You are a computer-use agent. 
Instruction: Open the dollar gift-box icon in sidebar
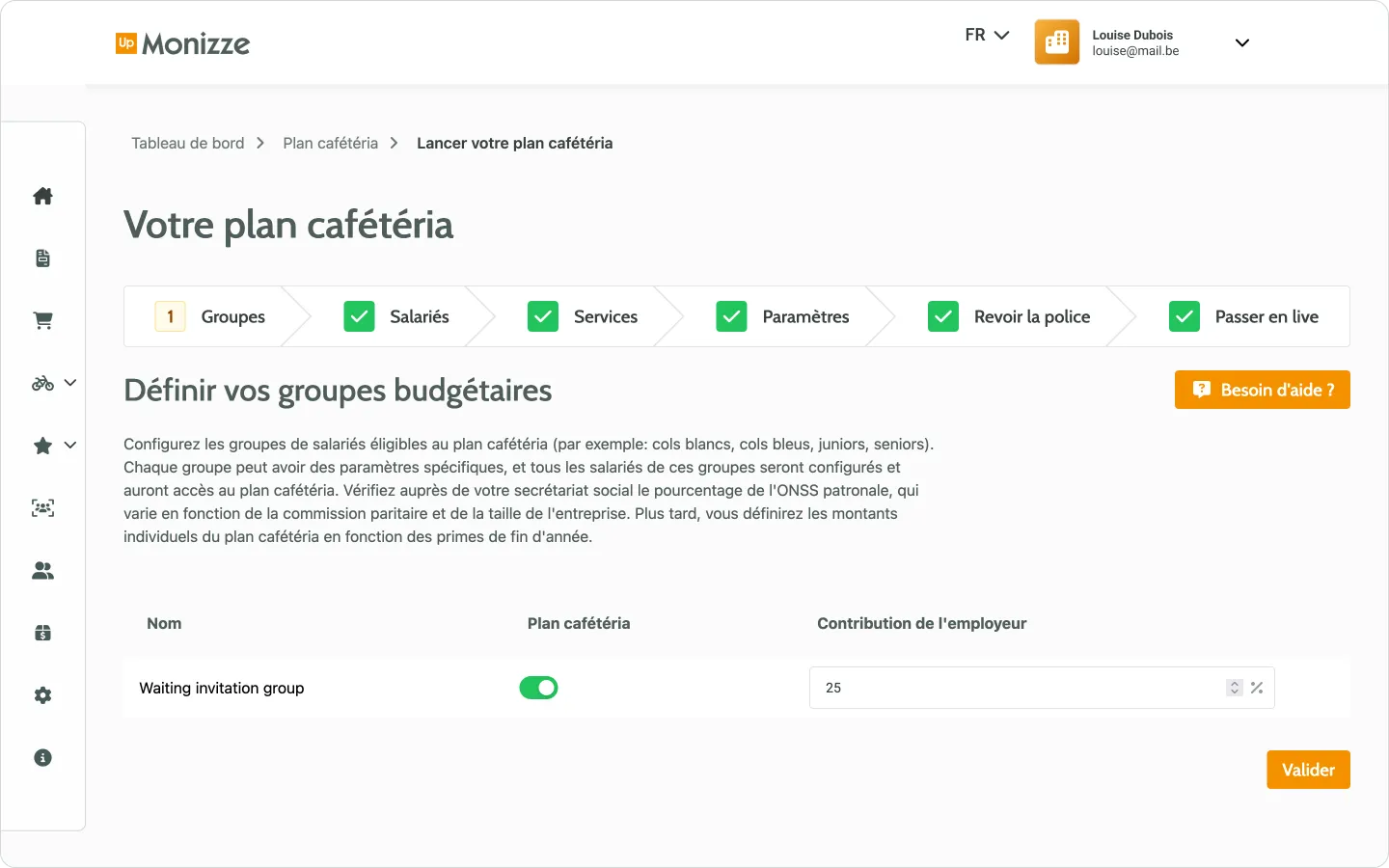(42, 633)
